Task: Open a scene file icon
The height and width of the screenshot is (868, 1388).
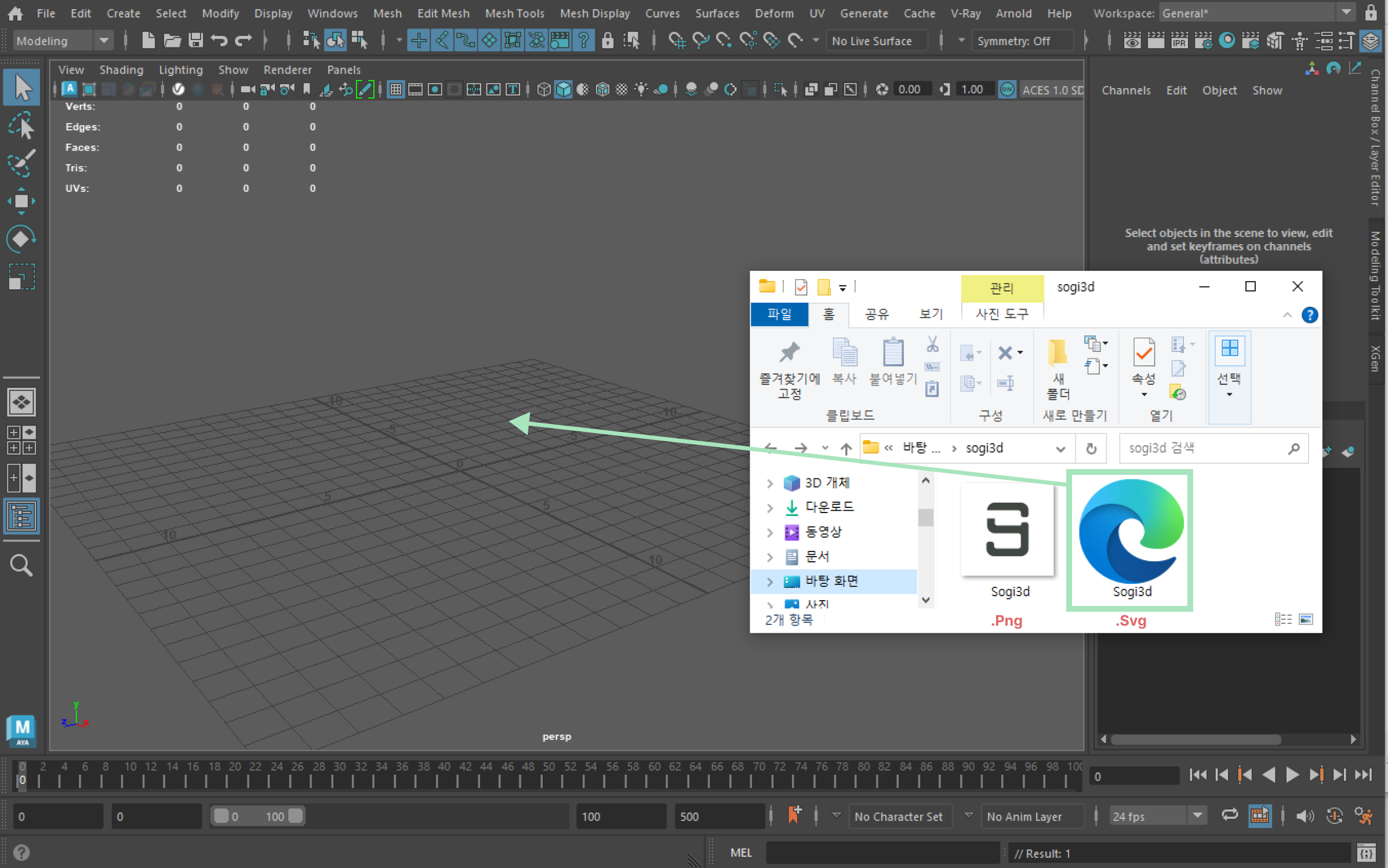Action: [x=172, y=41]
